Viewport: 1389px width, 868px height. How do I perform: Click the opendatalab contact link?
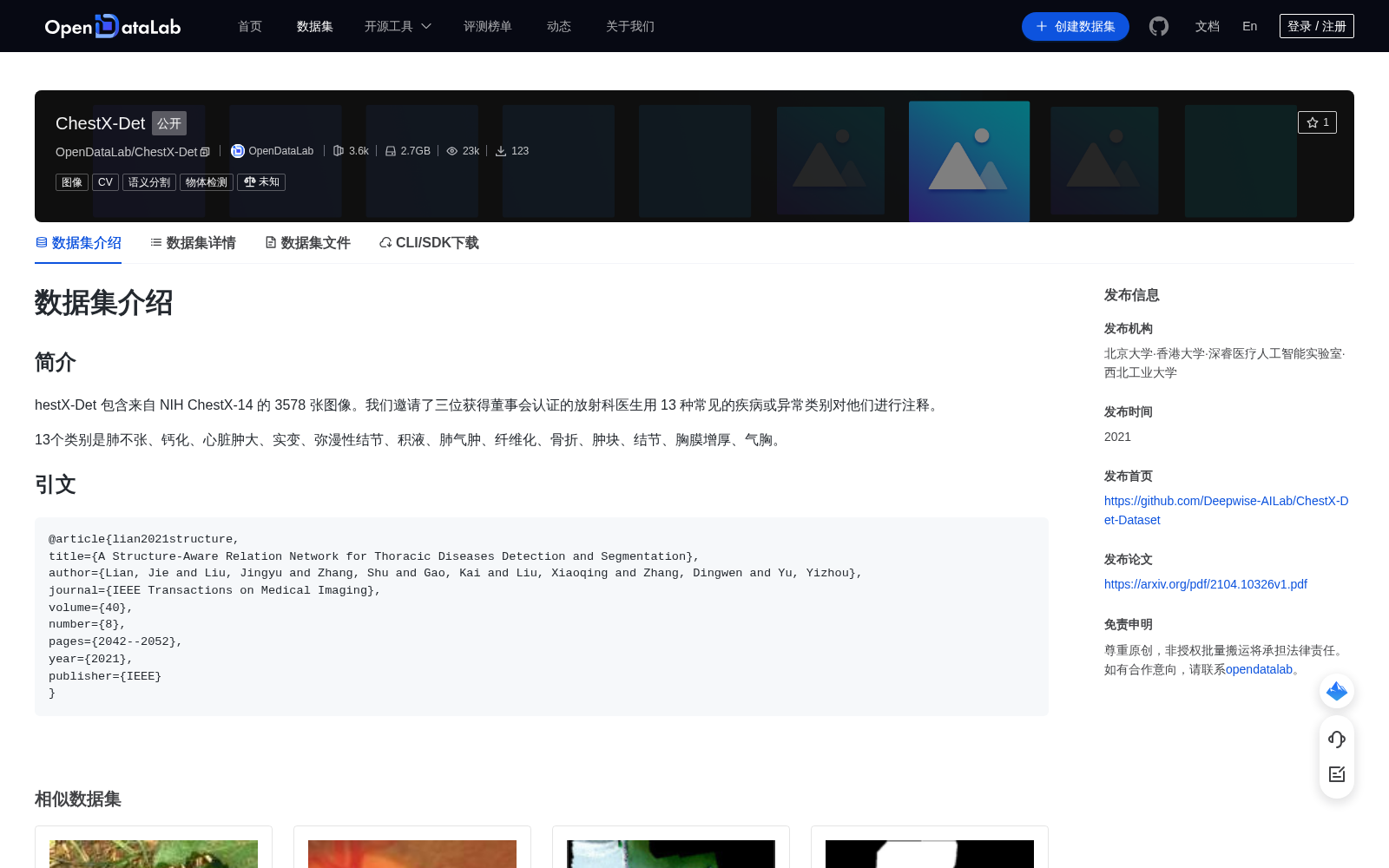(1259, 669)
